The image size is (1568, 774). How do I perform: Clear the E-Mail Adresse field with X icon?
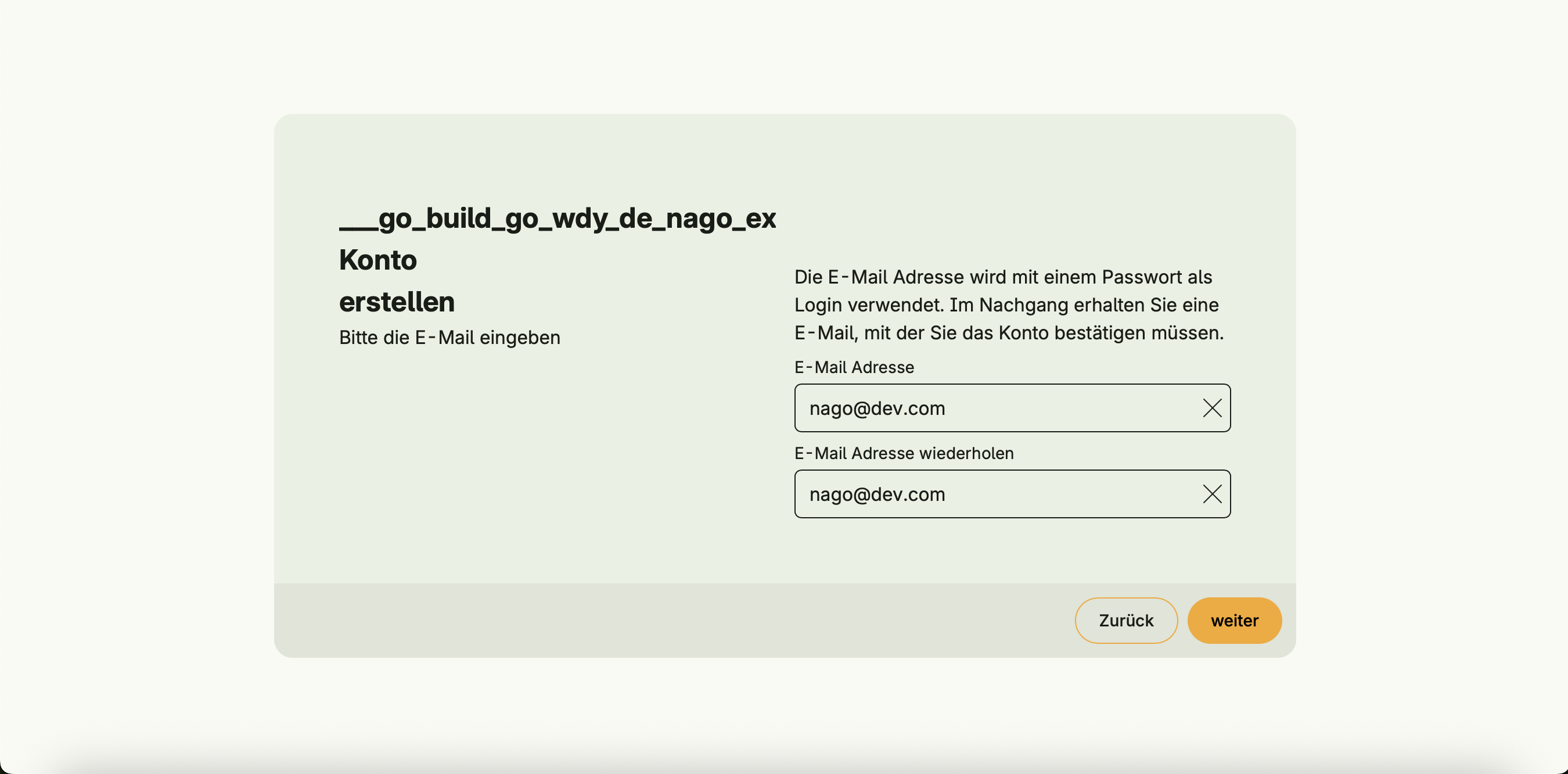pos(1212,408)
